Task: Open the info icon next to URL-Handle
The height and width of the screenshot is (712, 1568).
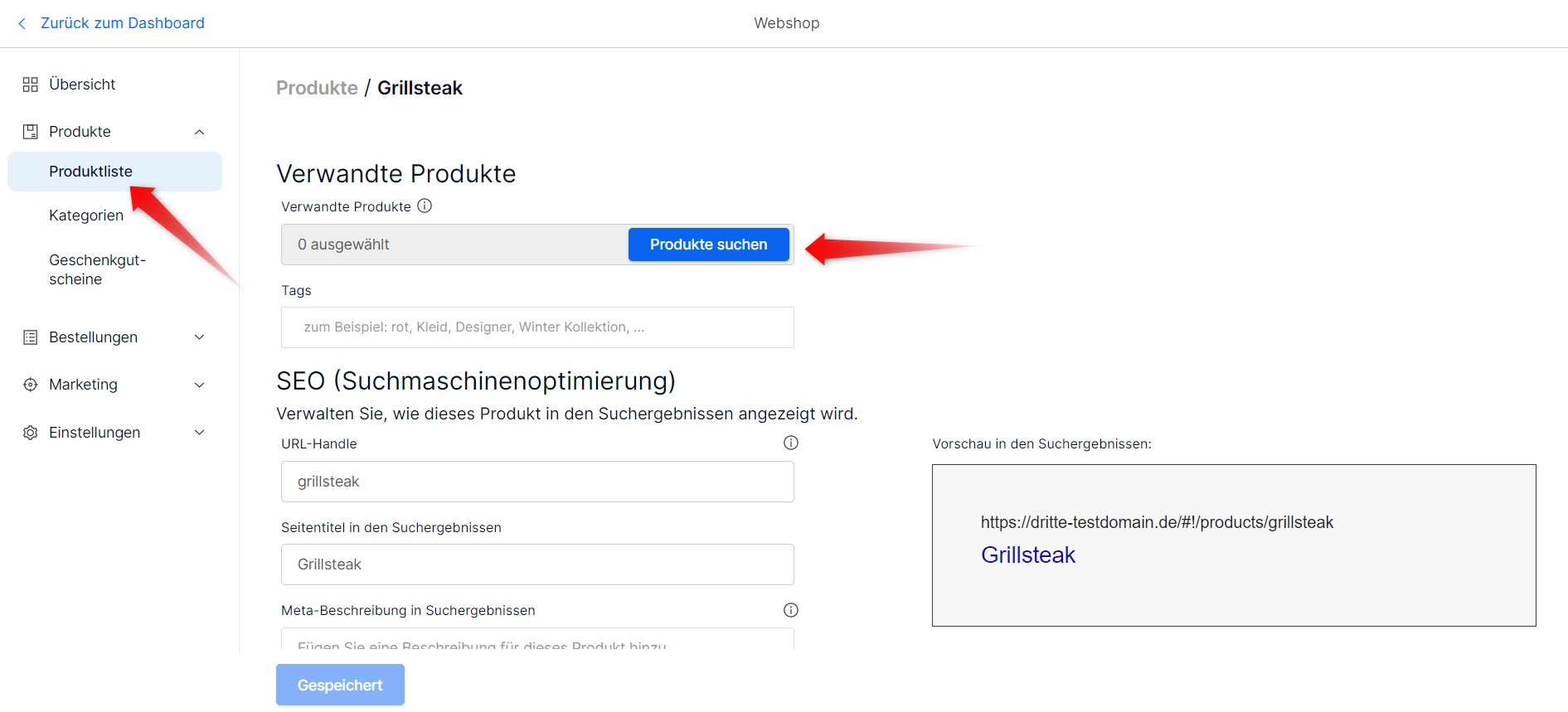Action: pyautogui.click(x=790, y=443)
